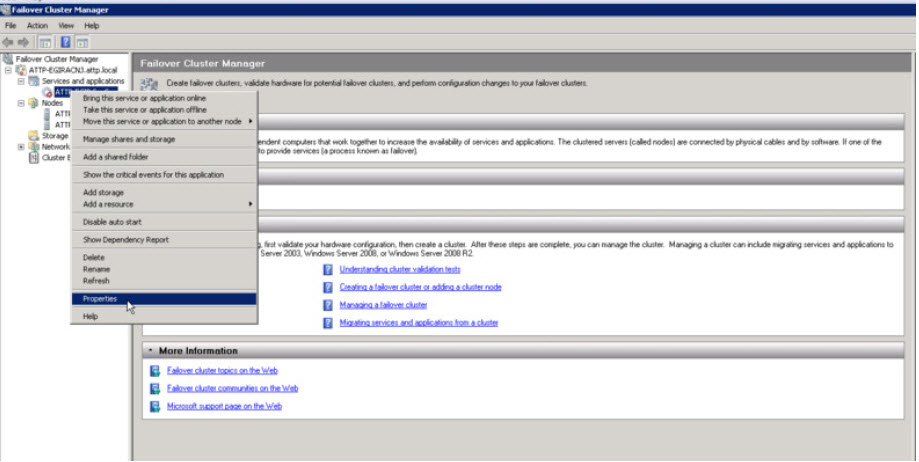Viewport: 919px width, 462px height.
Task: Open Failover cluster topics on the Web link
Action: point(222,371)
